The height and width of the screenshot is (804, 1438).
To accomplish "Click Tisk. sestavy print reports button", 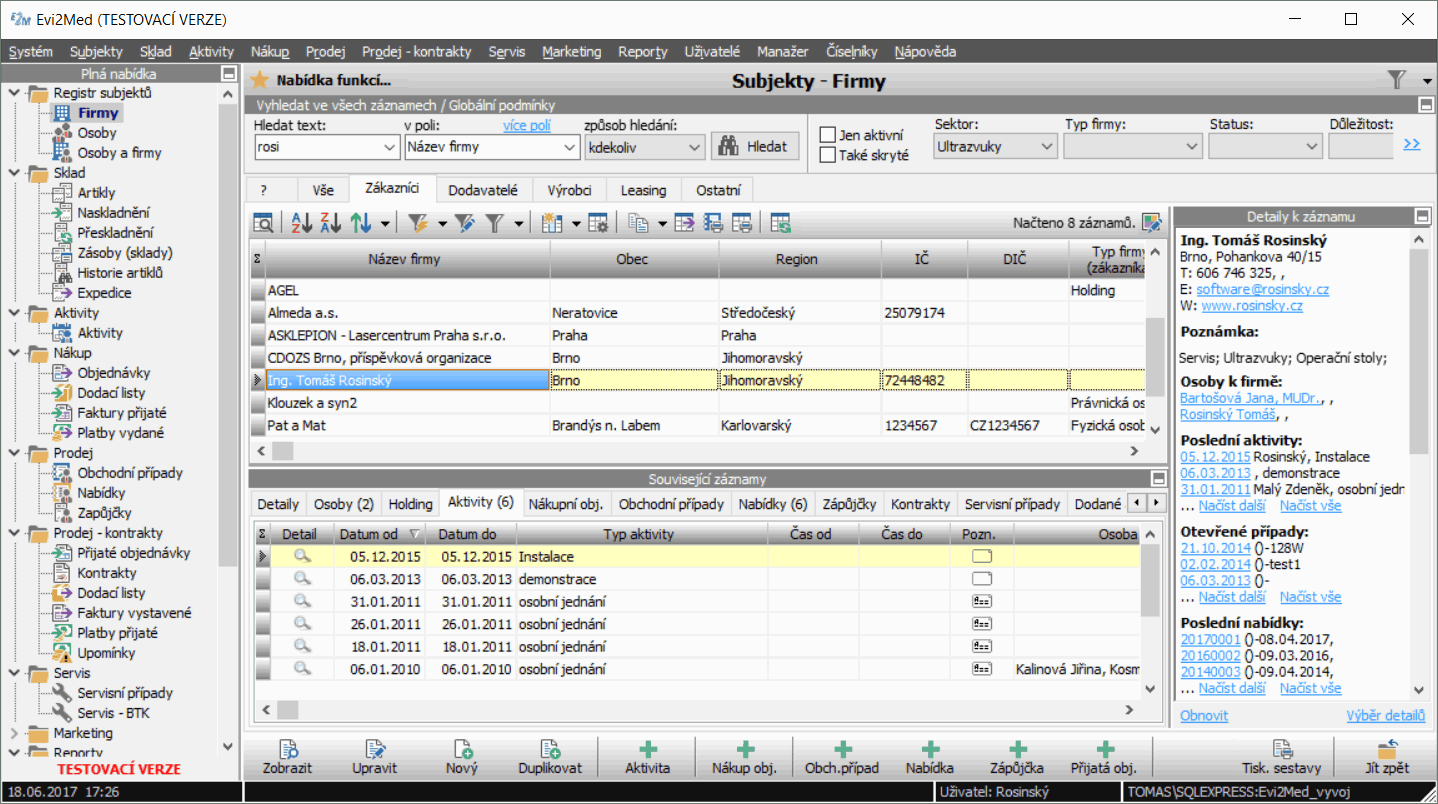I will point(1281,758).
